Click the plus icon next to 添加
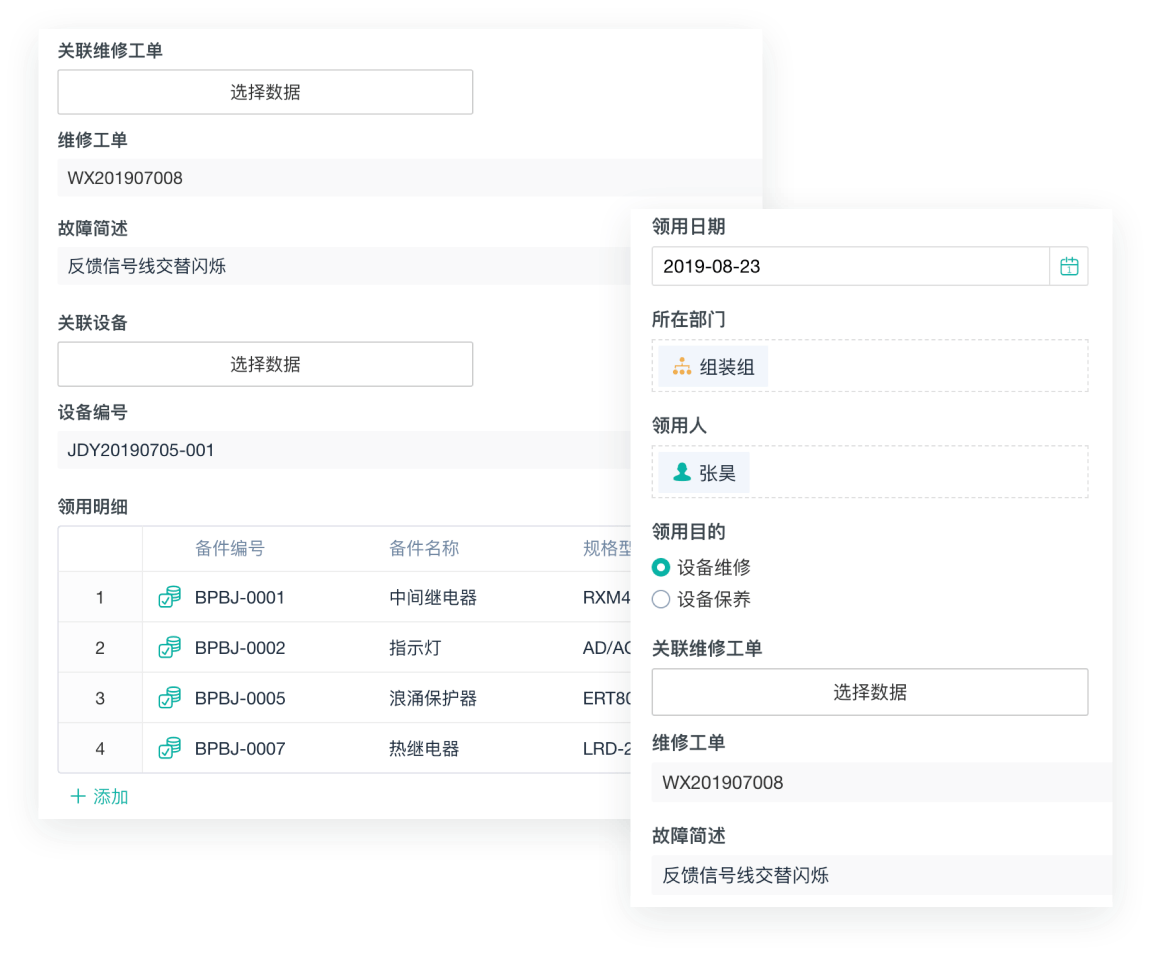Screen dimensions: 1152x956 (78, 797)
